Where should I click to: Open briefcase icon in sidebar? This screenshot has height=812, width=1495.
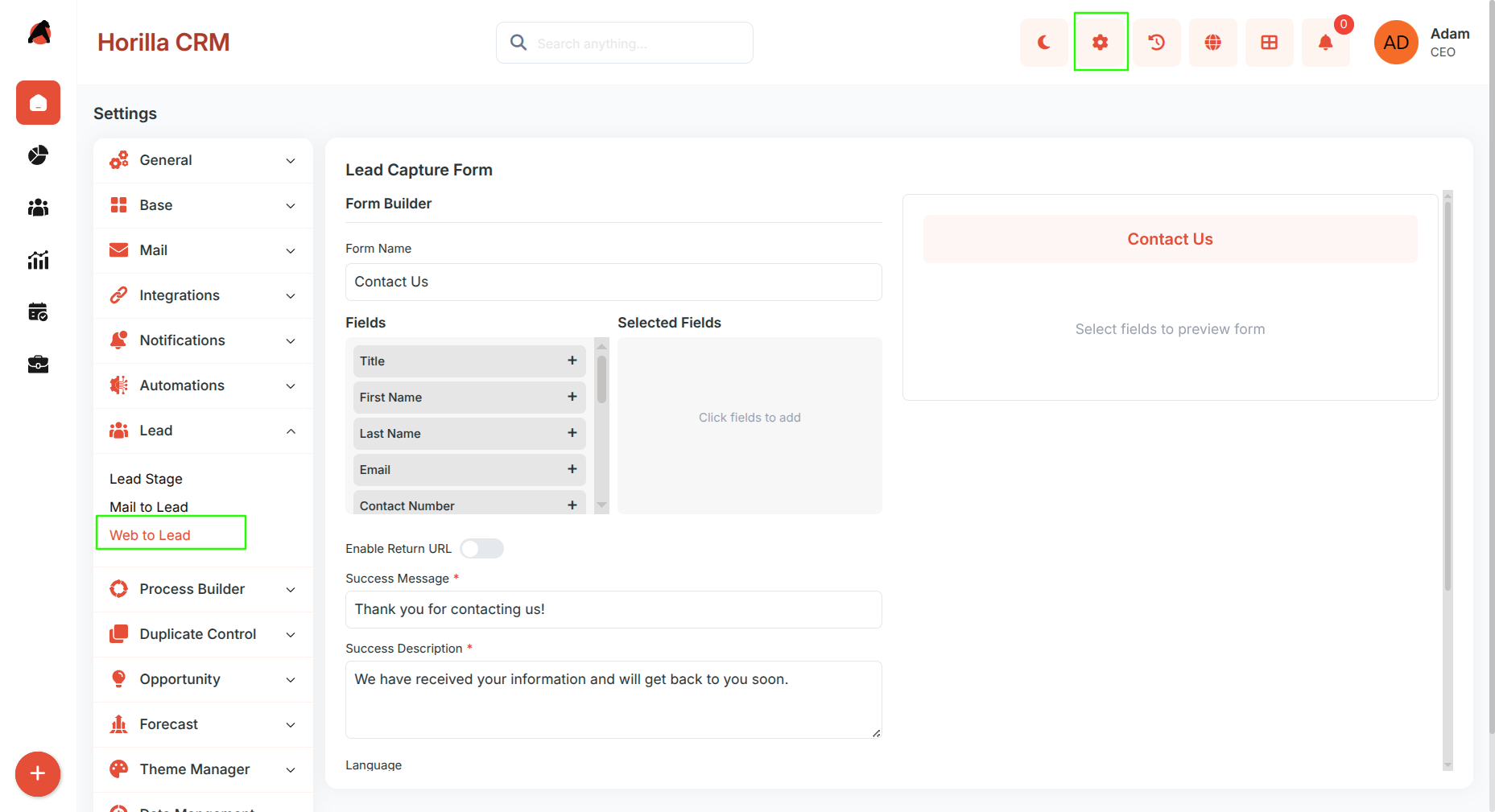[x=38, y=365]
